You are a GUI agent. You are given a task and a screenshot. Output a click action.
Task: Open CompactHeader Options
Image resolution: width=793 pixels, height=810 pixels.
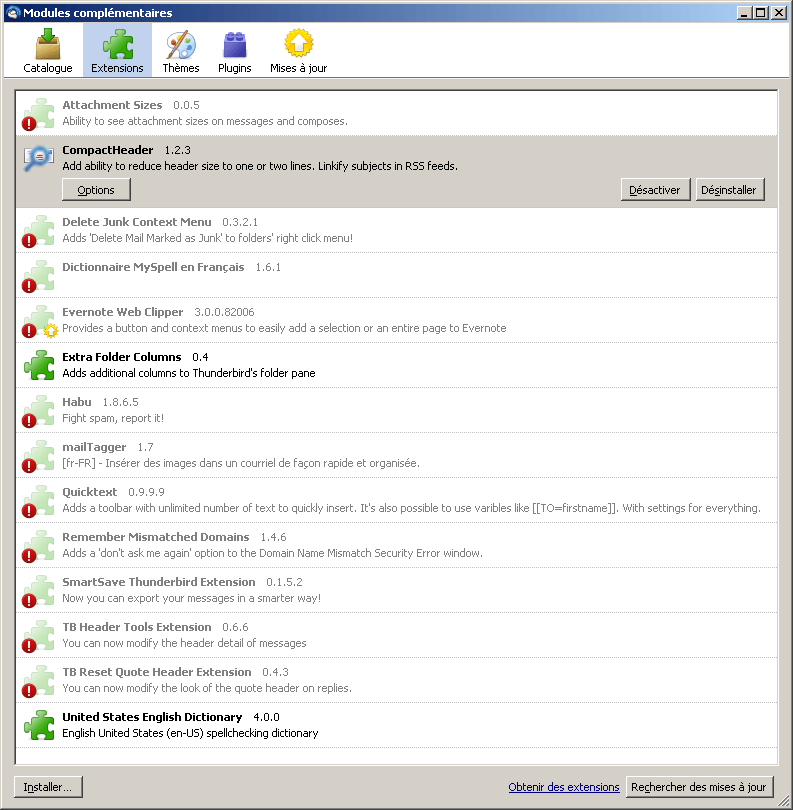point(96,190)
